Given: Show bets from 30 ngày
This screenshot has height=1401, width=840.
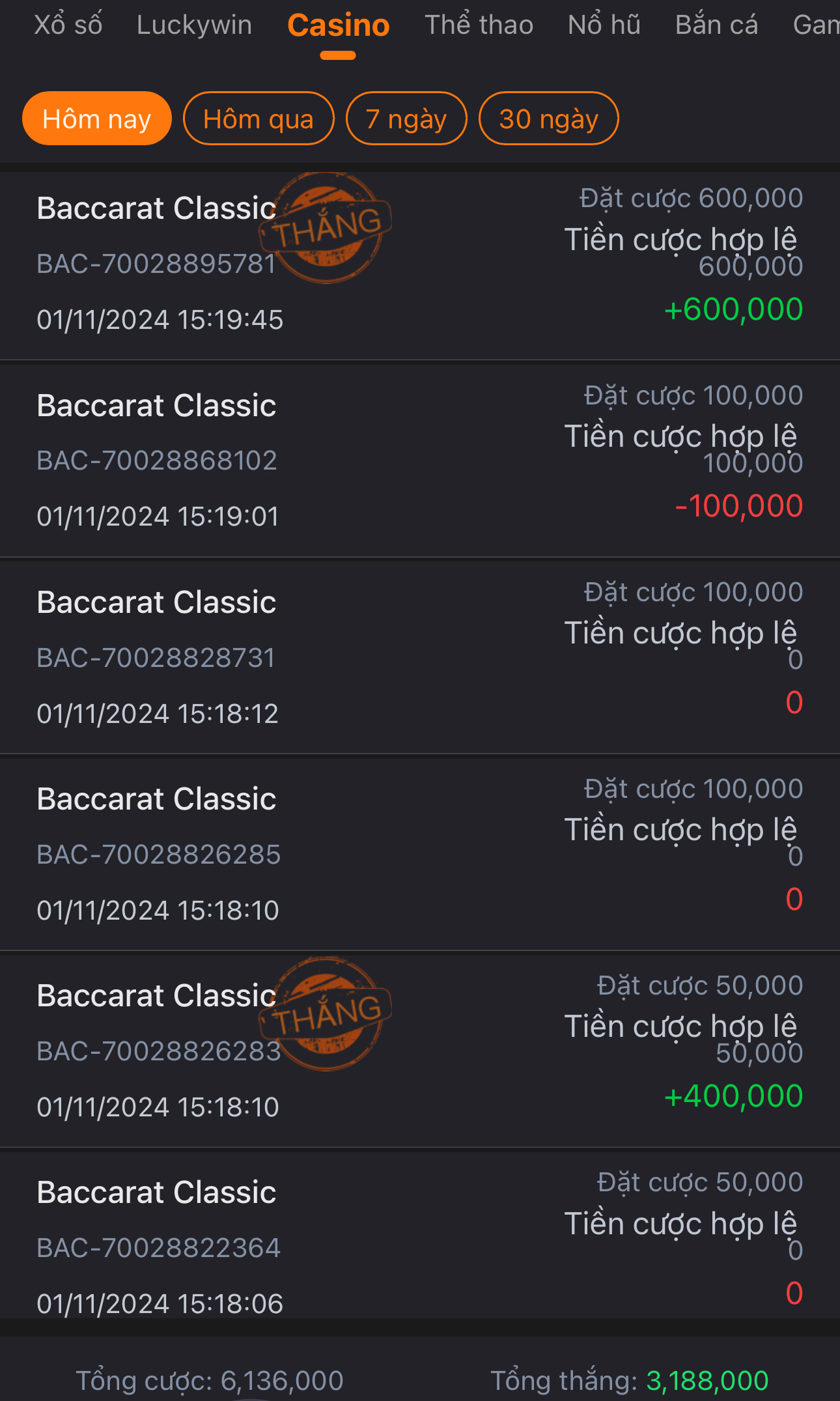Looking at the screenshot, I should coord(548,119).
